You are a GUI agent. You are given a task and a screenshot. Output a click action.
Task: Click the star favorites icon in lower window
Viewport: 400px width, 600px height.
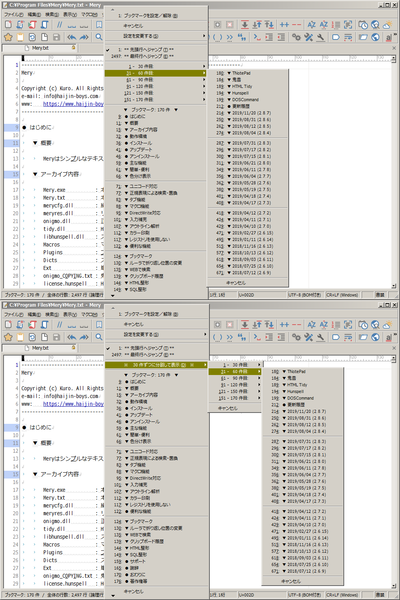pyautogui.click(x=8, y=337)
